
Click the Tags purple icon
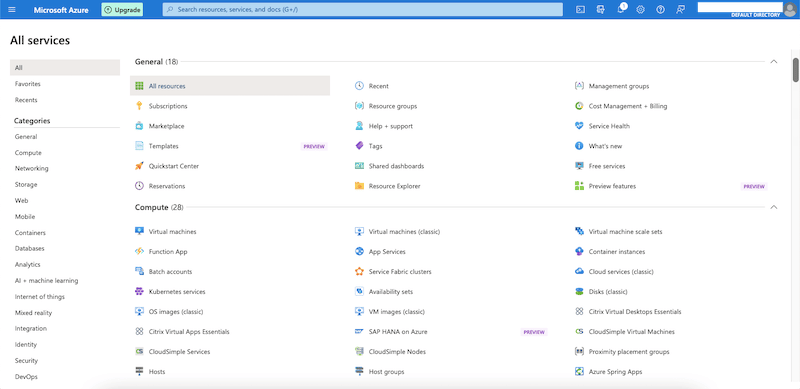tap(359, 146)
